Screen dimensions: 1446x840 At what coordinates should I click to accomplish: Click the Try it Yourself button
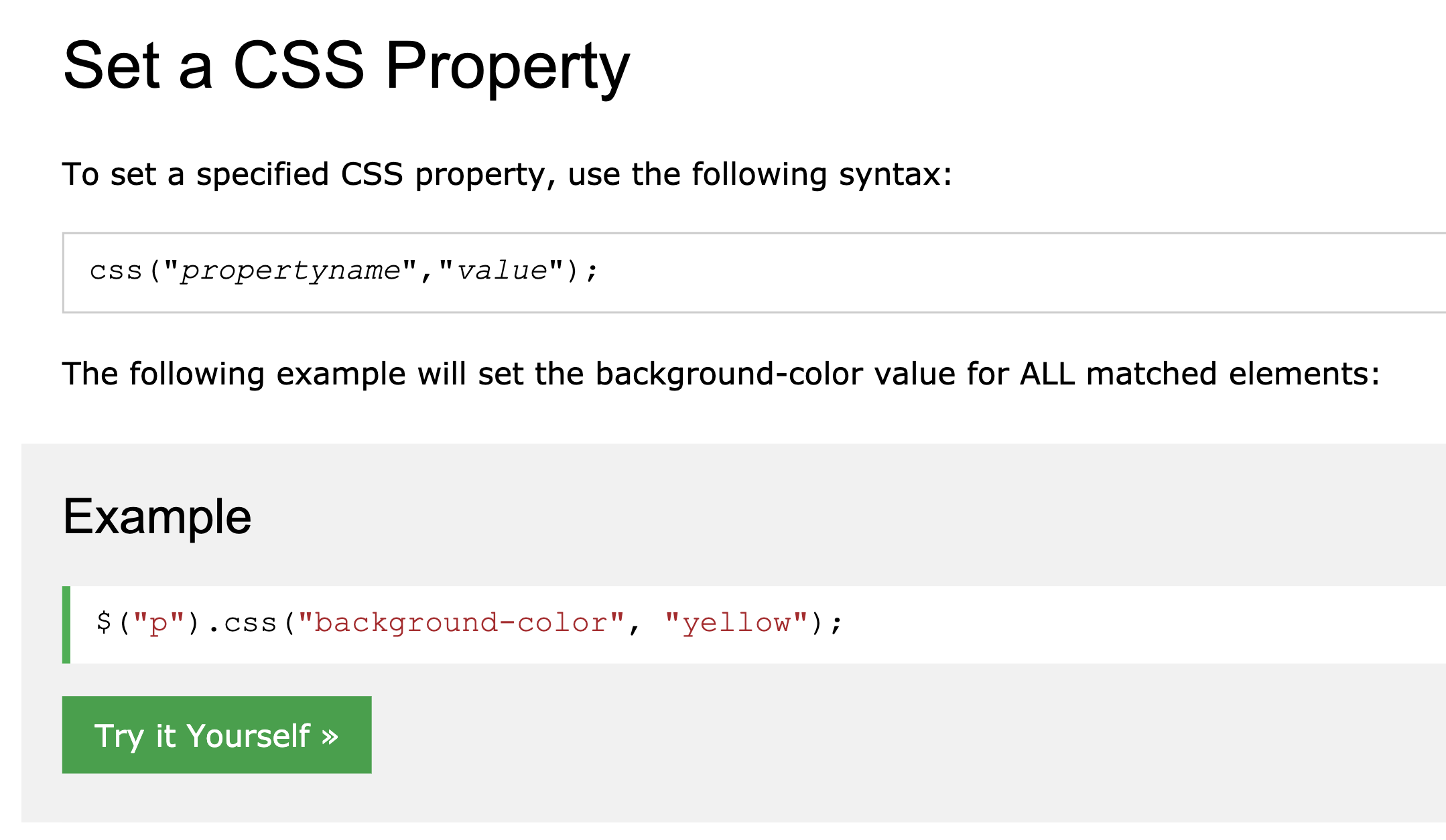pyautogui.click(x=216, y=735)
